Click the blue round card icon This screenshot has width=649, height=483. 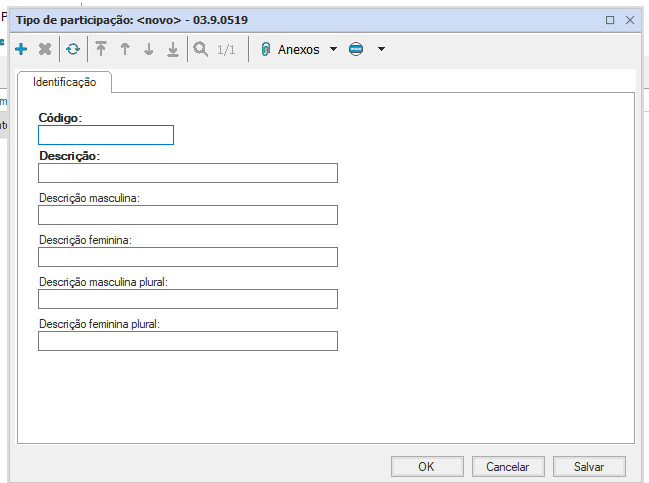coord(356,49)
